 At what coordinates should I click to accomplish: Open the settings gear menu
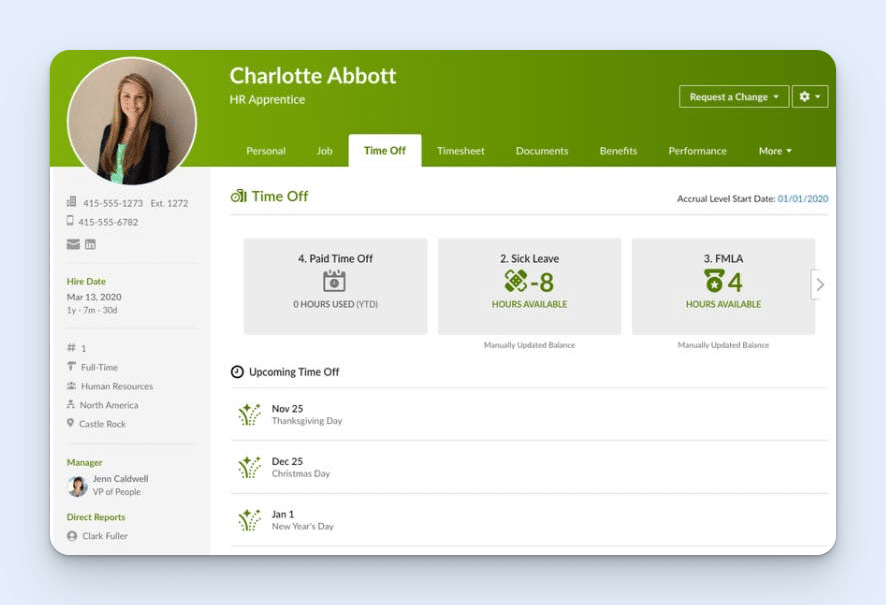[x=809, y=96]
